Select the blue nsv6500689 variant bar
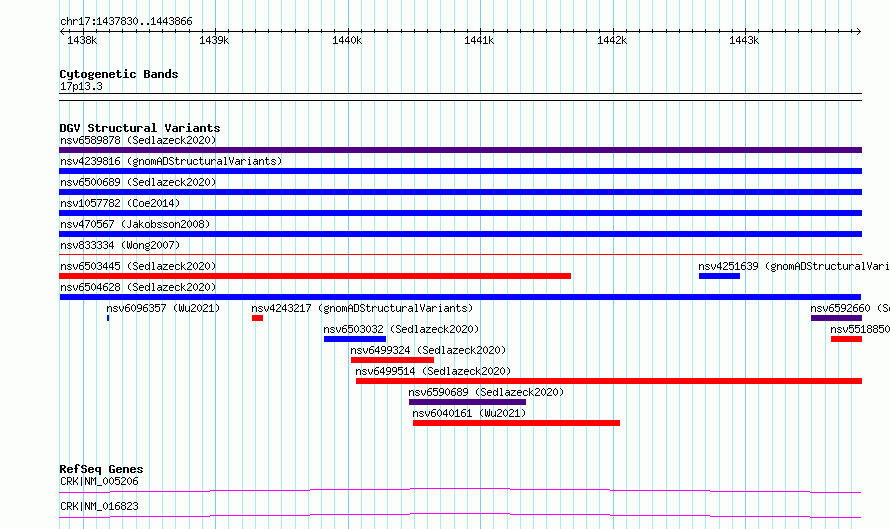 [x=460, y=192]
